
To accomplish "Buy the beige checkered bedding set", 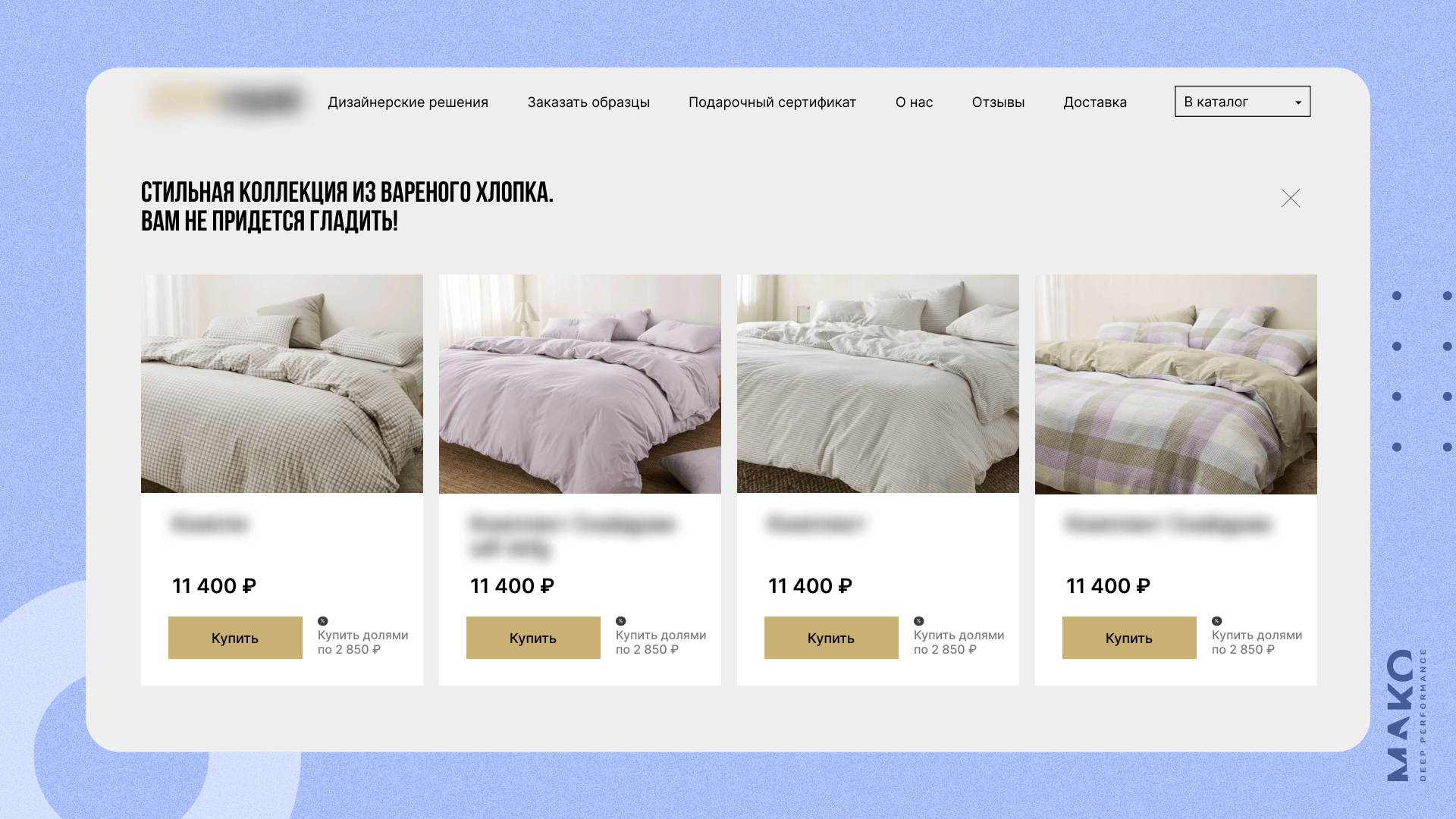I will [x=235, y=638].
